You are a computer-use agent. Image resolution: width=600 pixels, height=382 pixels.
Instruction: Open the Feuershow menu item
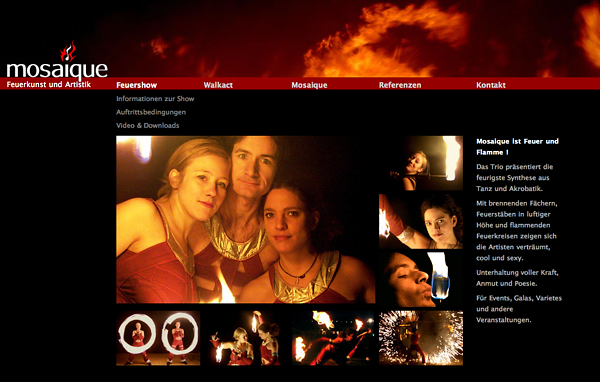(x=137, y=85)
